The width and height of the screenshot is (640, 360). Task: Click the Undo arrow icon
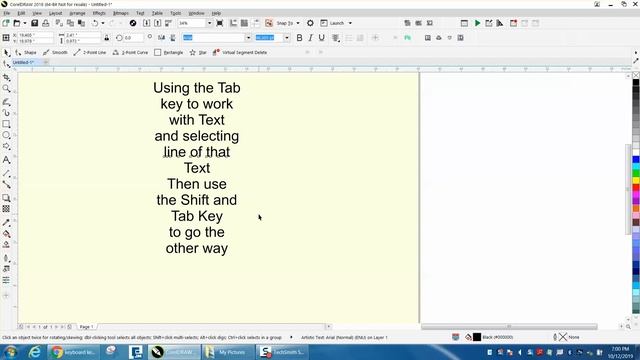tap(95, 23)
